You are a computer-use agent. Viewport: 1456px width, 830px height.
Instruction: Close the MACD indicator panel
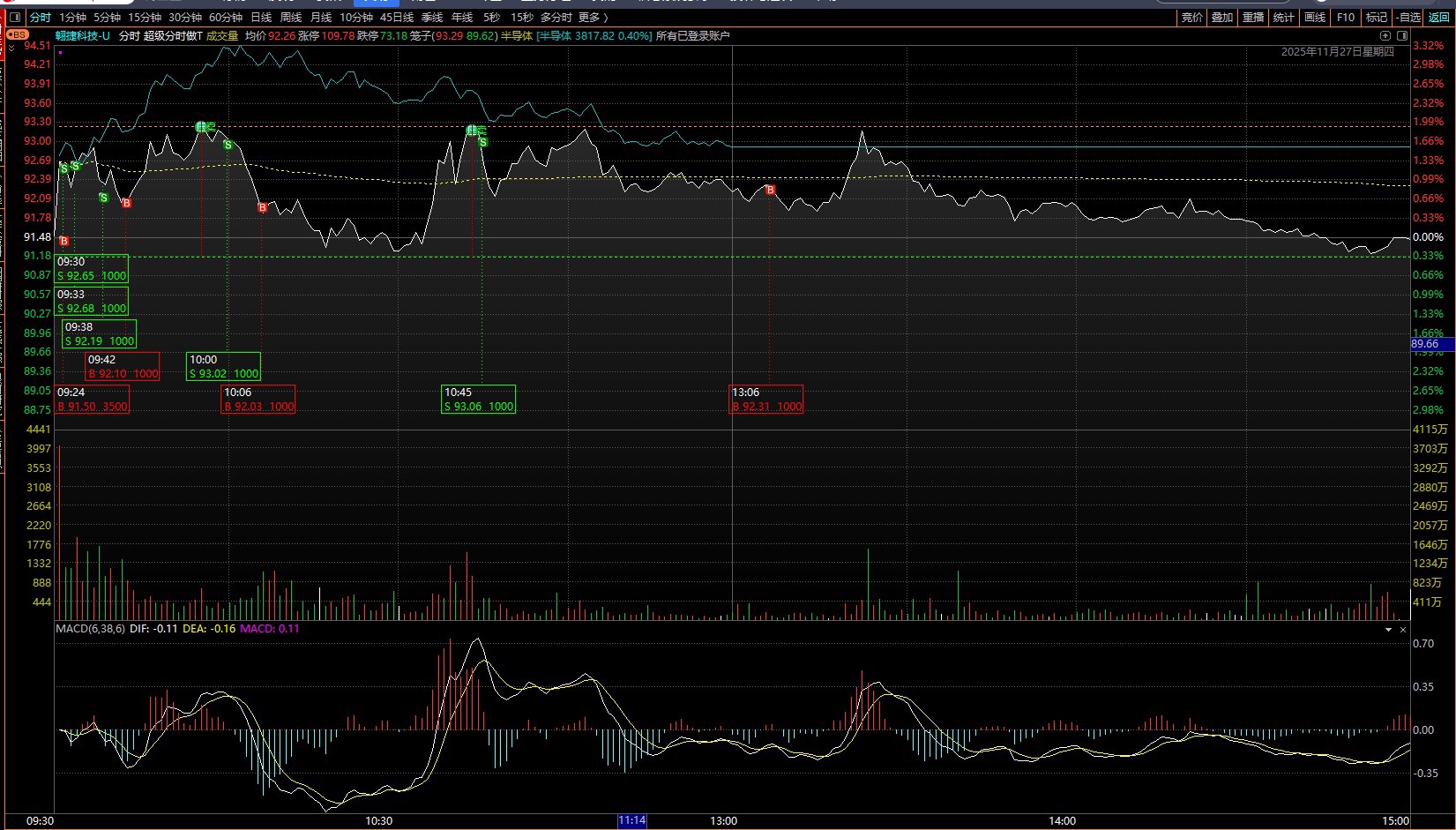pyautogui.click(x=1403, y=630)
